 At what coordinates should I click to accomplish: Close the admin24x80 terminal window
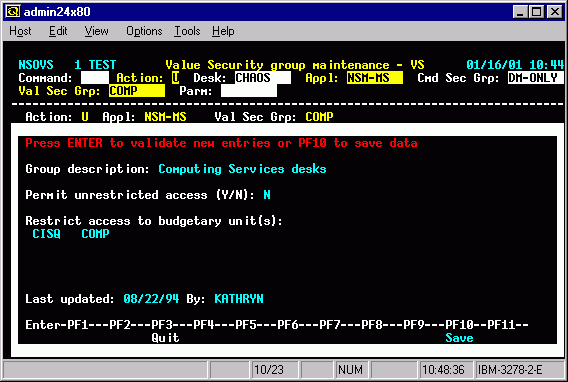point(555,12)
